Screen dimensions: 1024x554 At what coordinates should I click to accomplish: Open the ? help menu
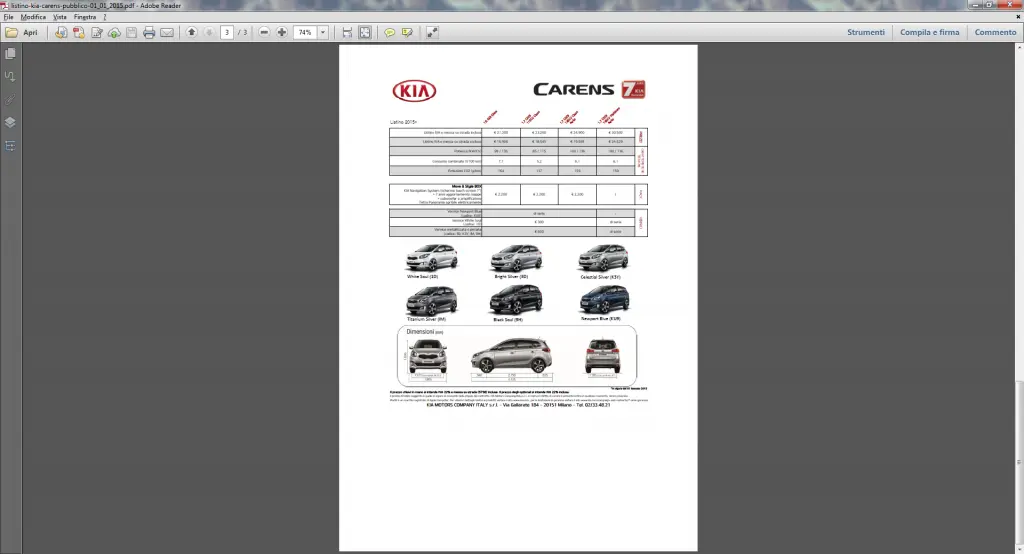[x=104, y=17]
